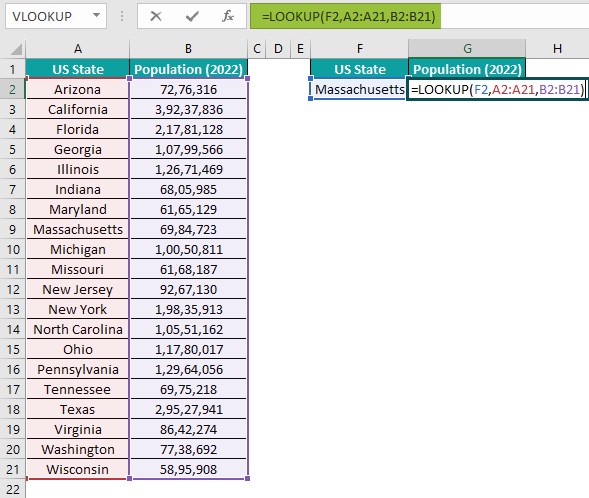This screenshot has width=589, height=498.
Task: Select column G header
Action: pyautogui.click(x=467, y=48)
